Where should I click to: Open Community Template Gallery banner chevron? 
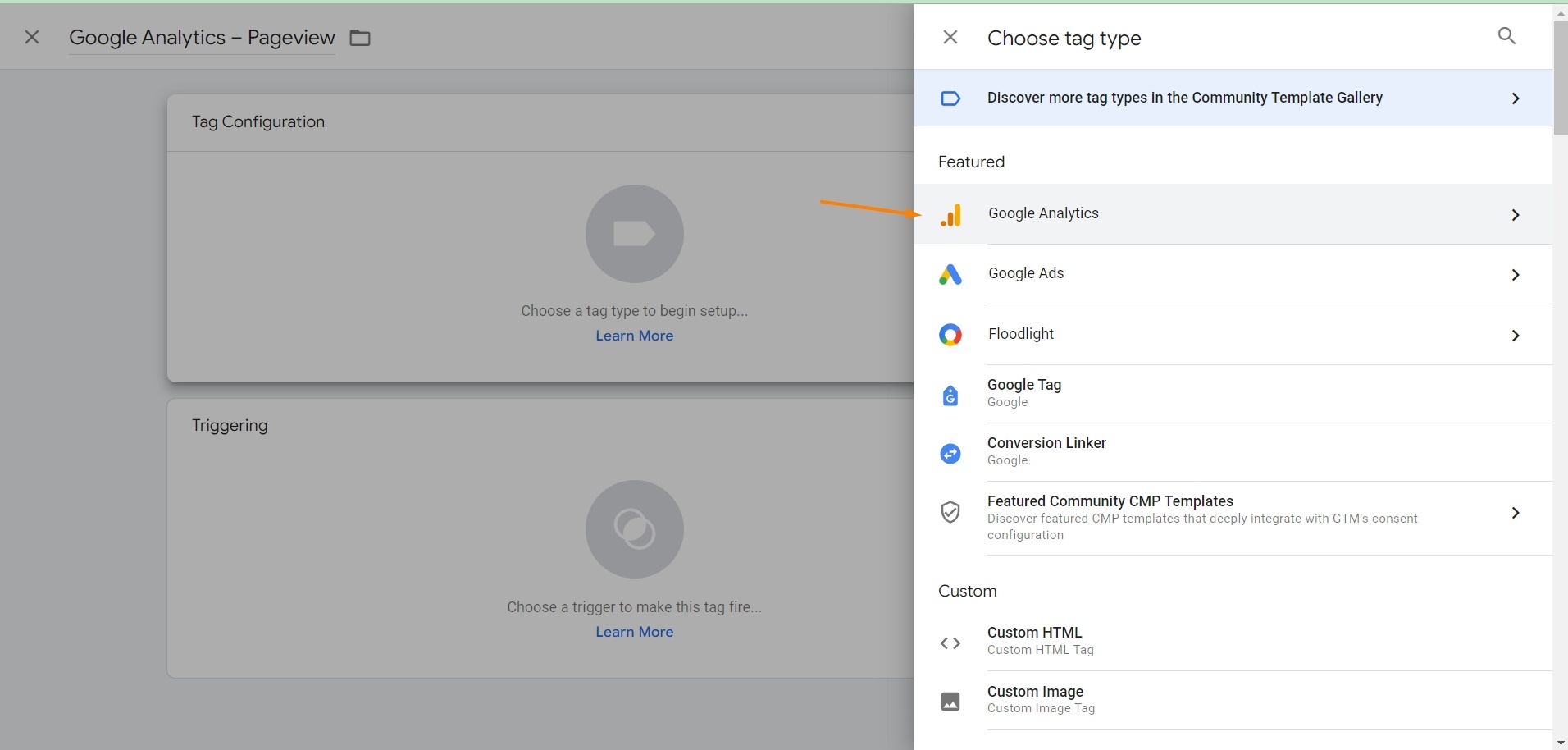[x=1516, y=98]
